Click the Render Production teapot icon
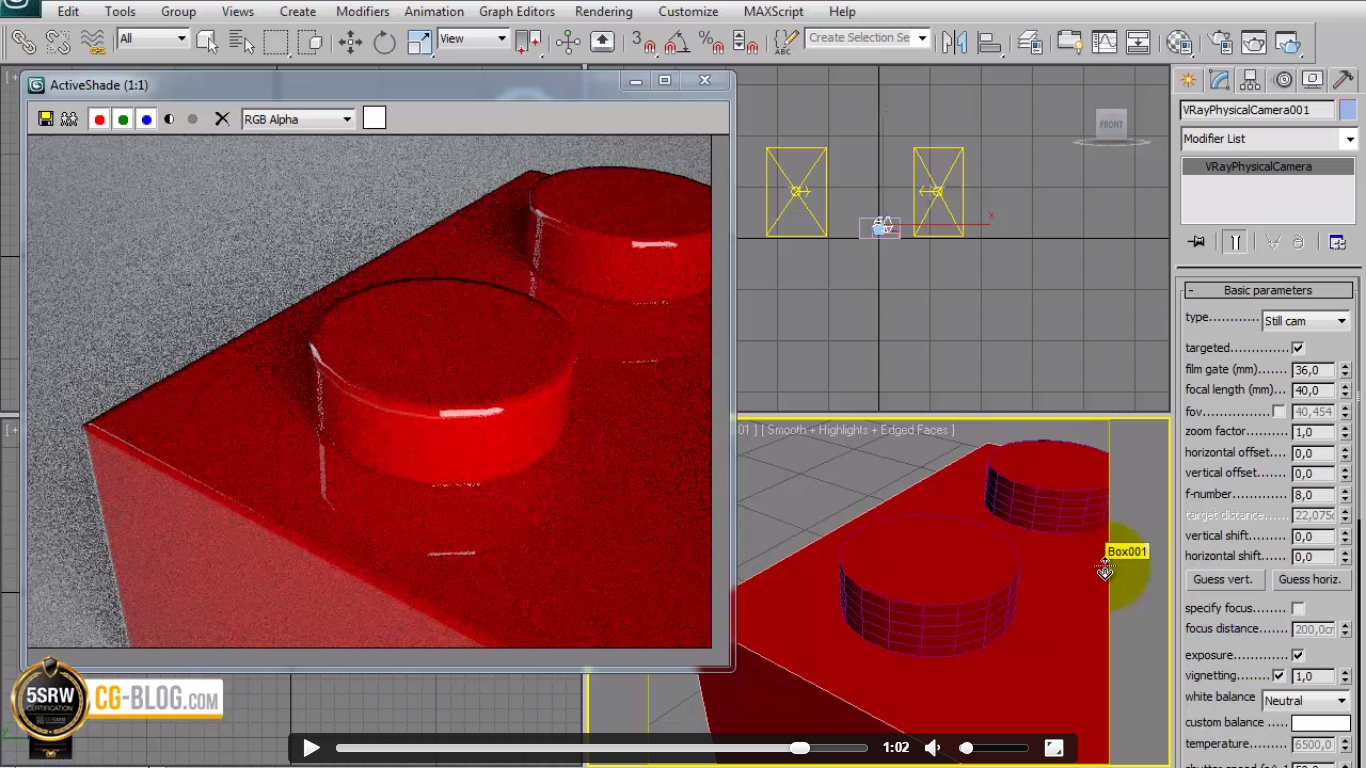This screenshot has width=1366, height=768. (1288, 41)
